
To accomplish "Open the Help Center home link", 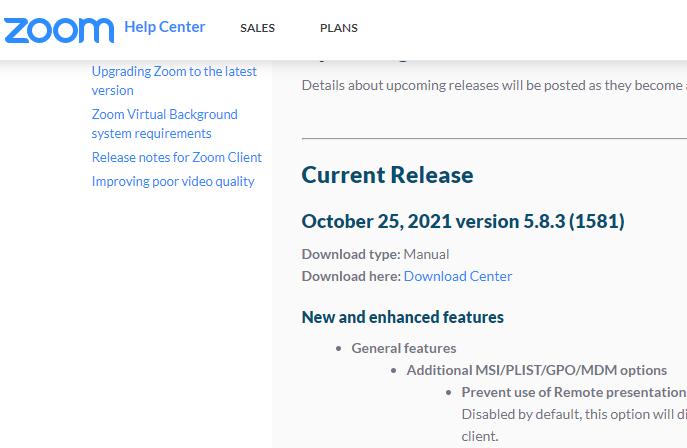I will pyautogui.click(x=165, y=27).
